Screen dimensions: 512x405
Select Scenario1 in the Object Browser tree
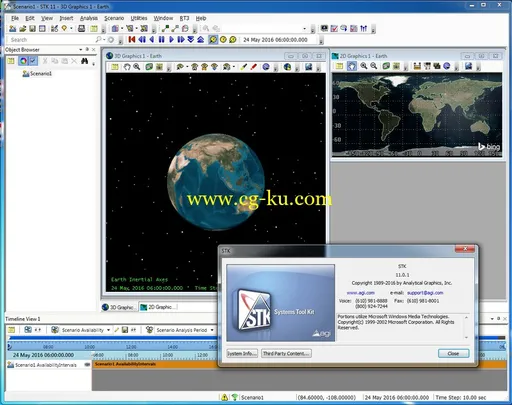(x=37, y=74)
